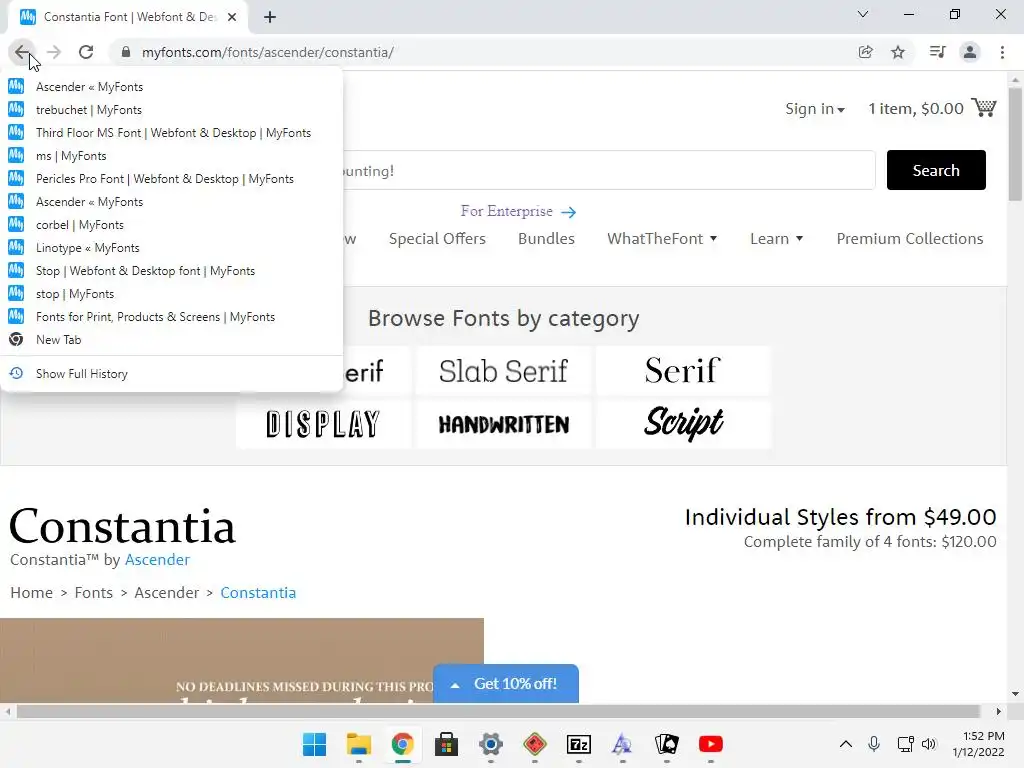
Task: Open YouTube from the taskbar
Action: tap(711, 744)
